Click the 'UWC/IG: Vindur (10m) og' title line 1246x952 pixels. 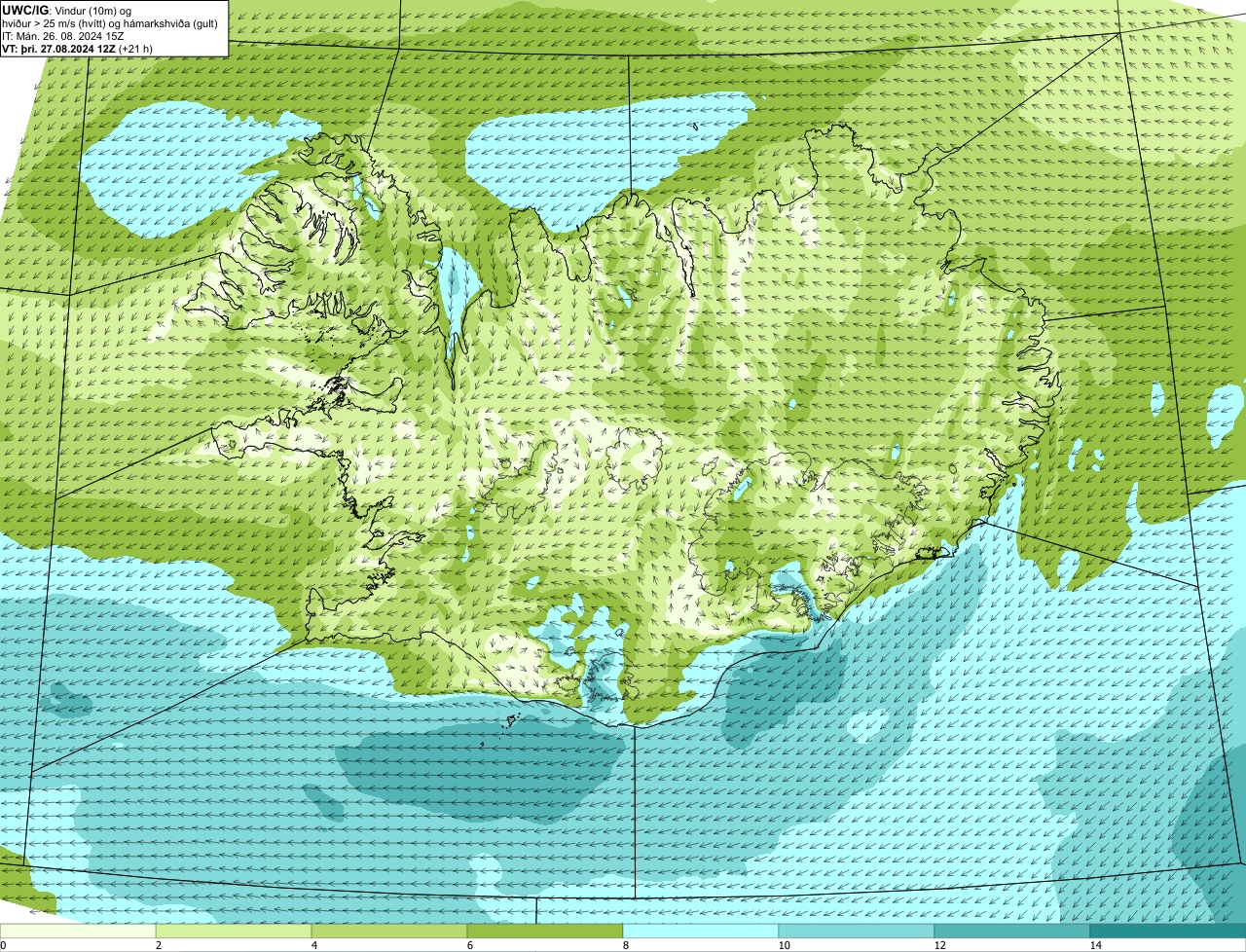(67, 10)
